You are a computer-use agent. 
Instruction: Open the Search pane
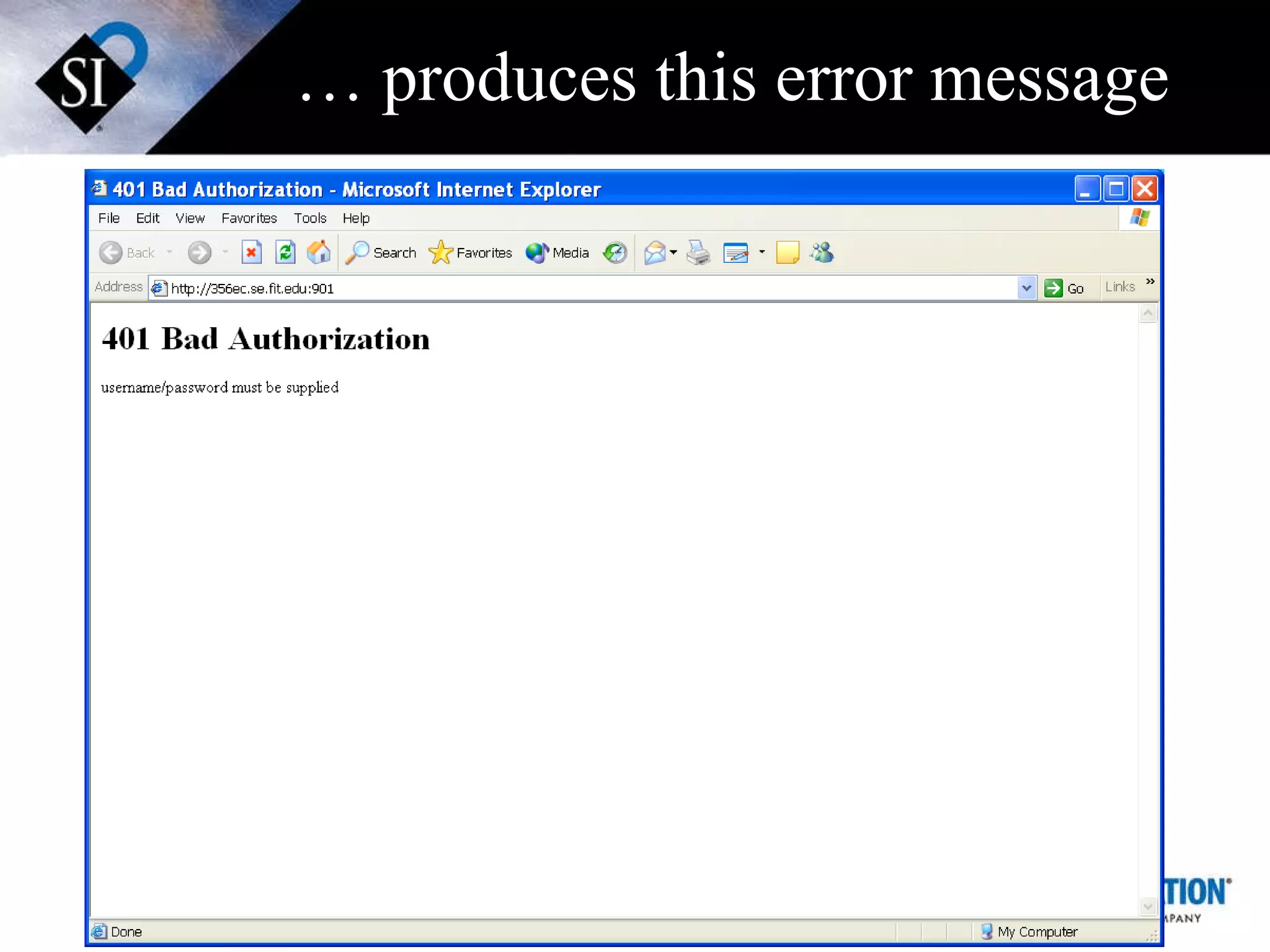pyautogui.click(x=381, y=252)
